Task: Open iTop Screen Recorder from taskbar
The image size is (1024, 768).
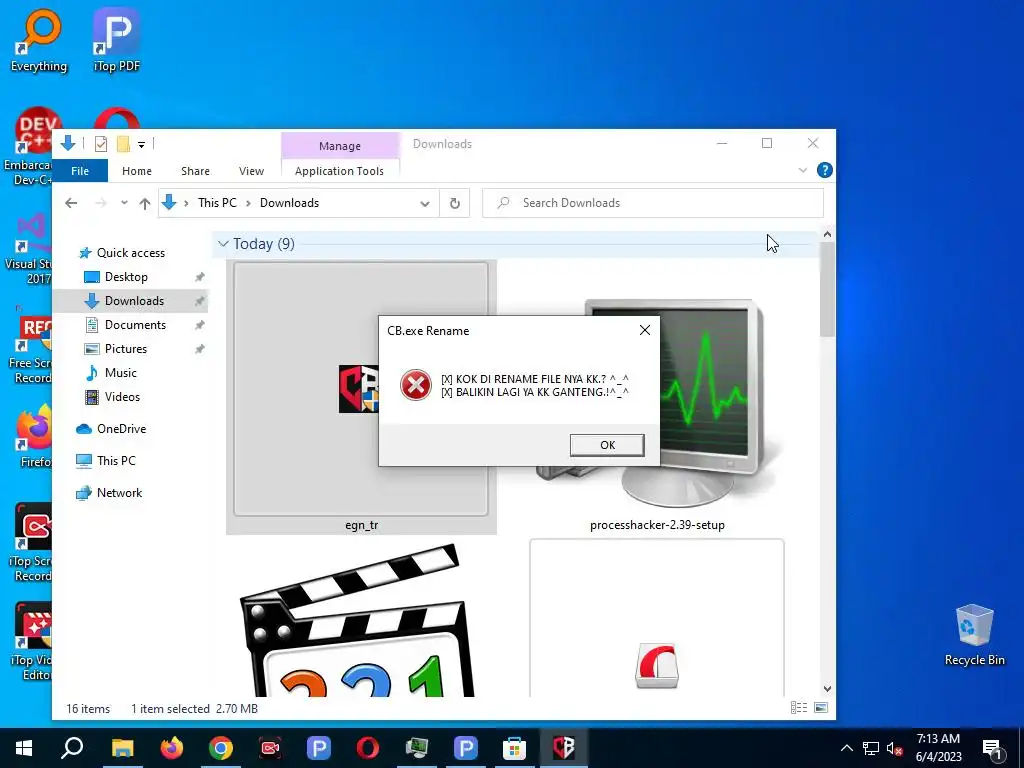Action: 270,748
